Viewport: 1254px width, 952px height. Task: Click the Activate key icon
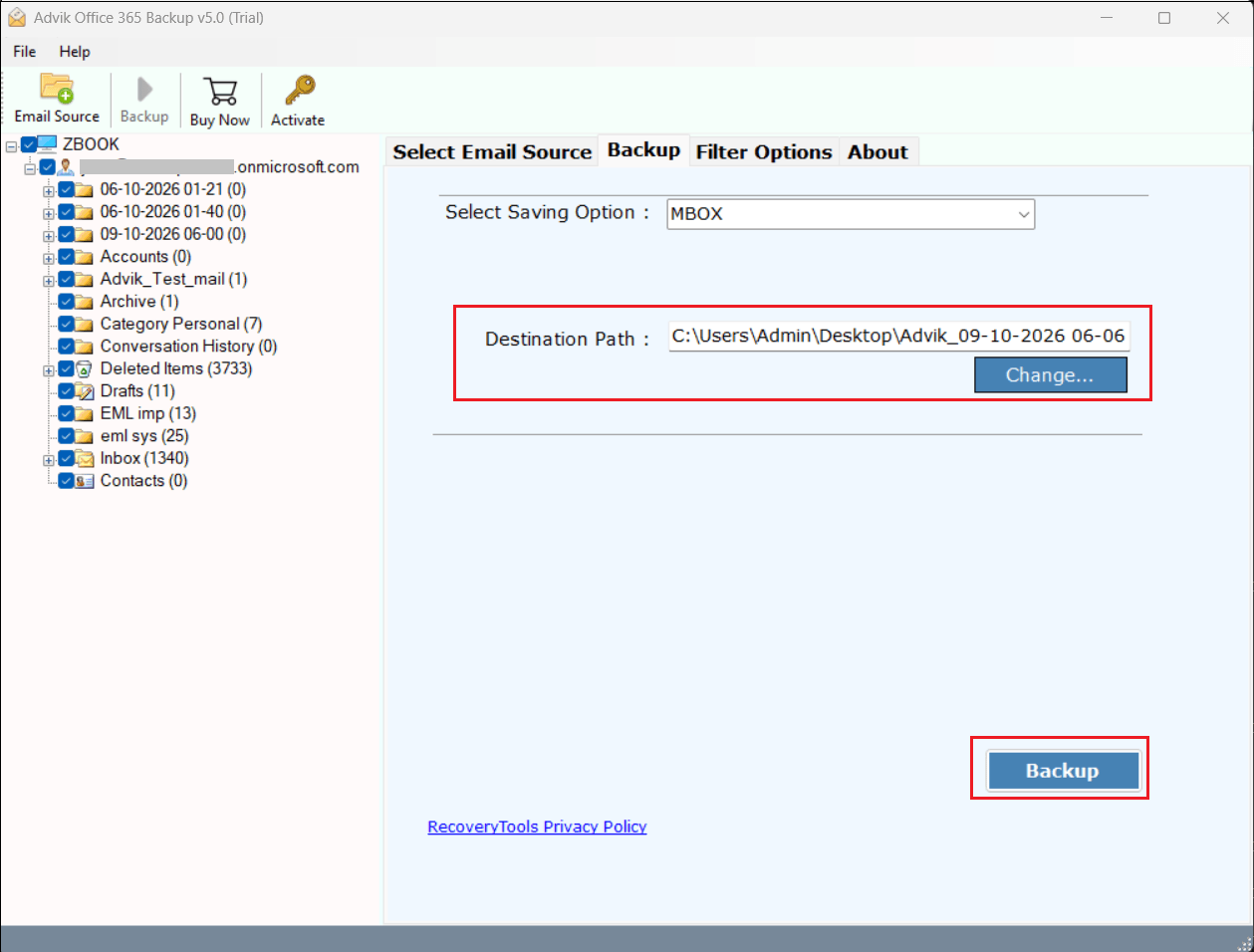(299, 90)
